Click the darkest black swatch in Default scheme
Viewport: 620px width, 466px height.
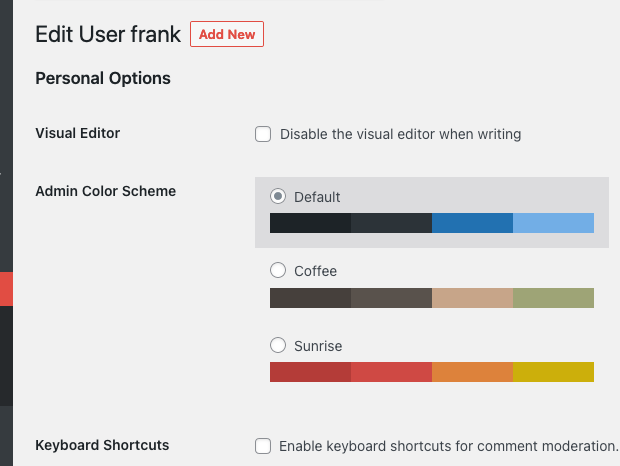click(x=310, y=223)
